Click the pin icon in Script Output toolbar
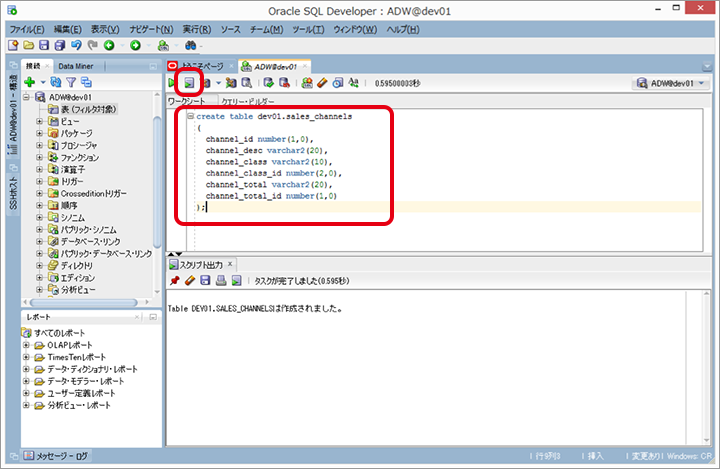This screenshot has width=720, height=469. pyautogui.click(x=174, y=281)
